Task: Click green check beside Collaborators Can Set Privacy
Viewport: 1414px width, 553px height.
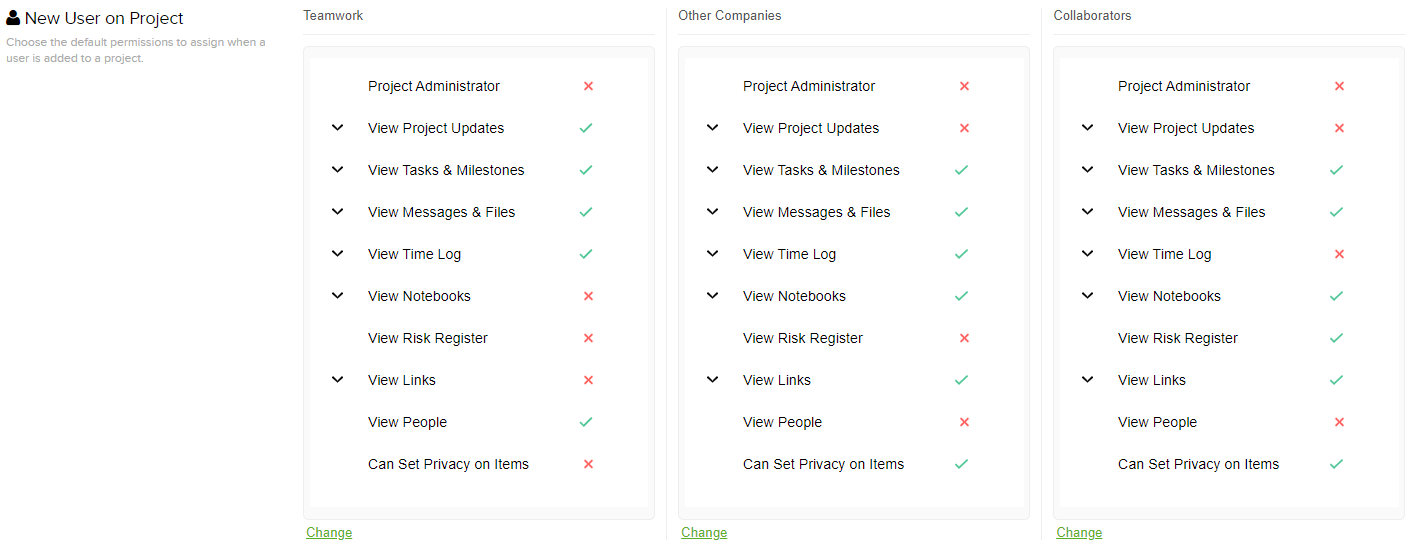Action: point(1336,464)
